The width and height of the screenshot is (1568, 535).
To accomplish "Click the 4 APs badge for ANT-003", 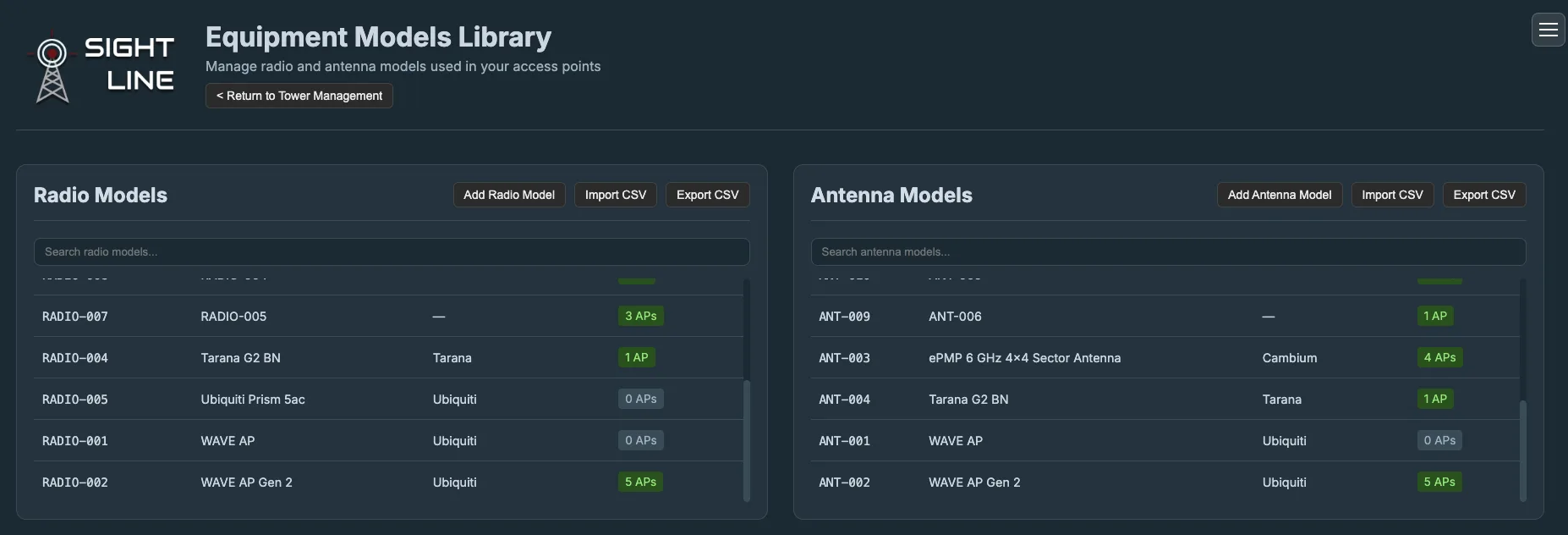I will (1439, 357).
